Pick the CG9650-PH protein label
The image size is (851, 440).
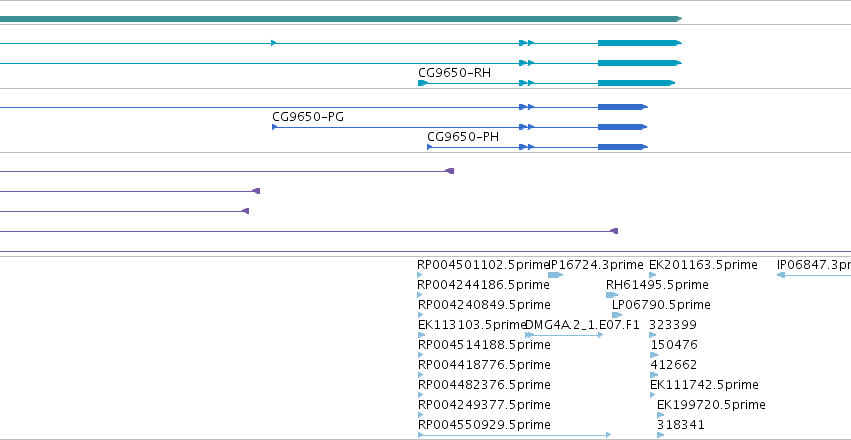[x=463, y=137]
